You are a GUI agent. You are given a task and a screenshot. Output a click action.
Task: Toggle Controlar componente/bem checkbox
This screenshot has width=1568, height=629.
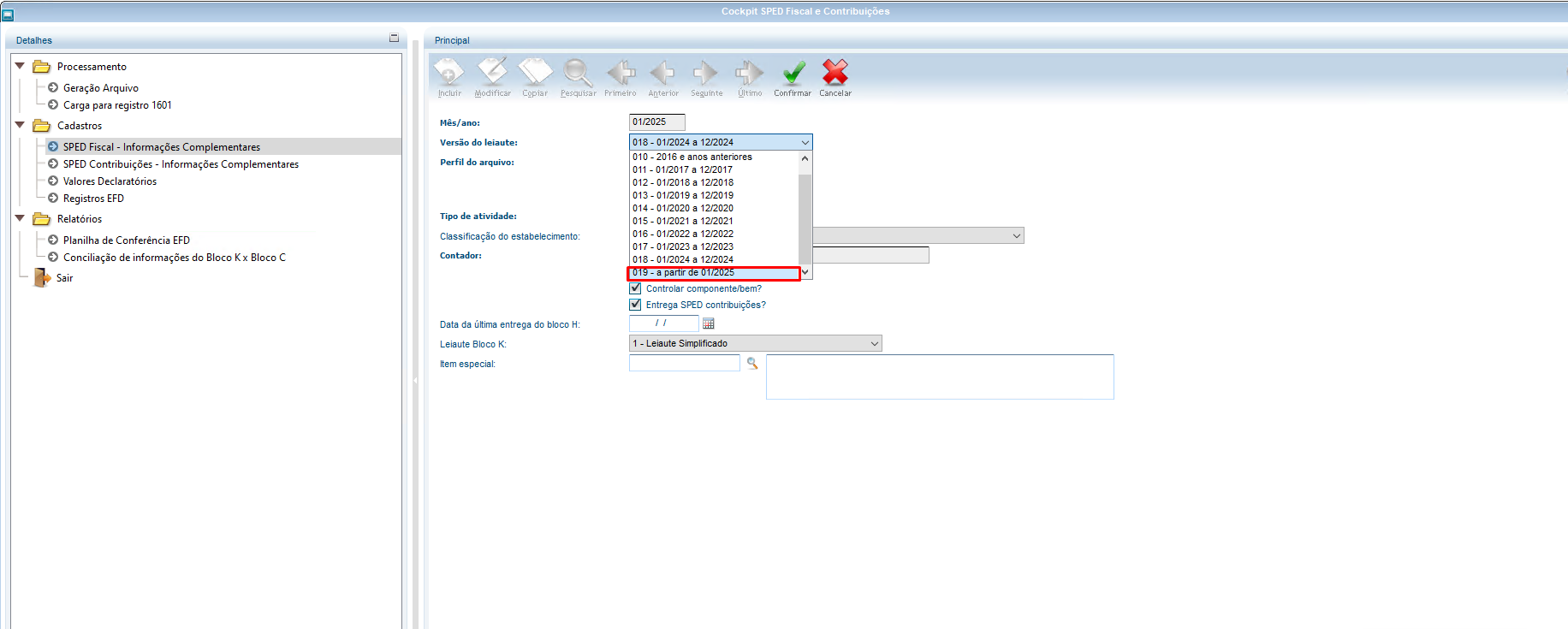click(635, 288)
